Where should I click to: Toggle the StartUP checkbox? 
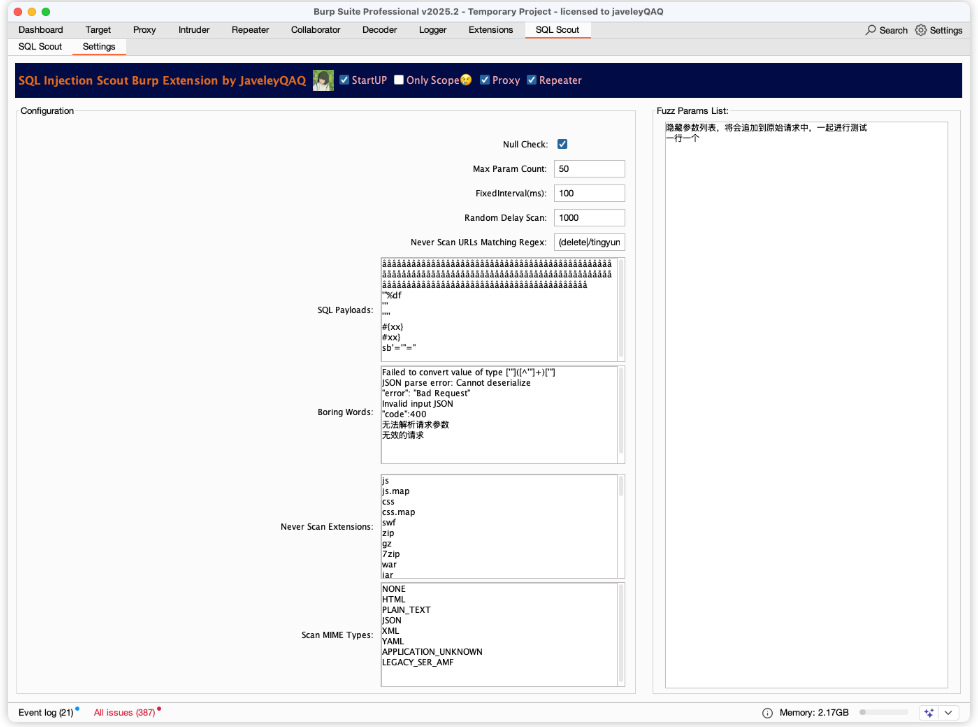[344, 80]
